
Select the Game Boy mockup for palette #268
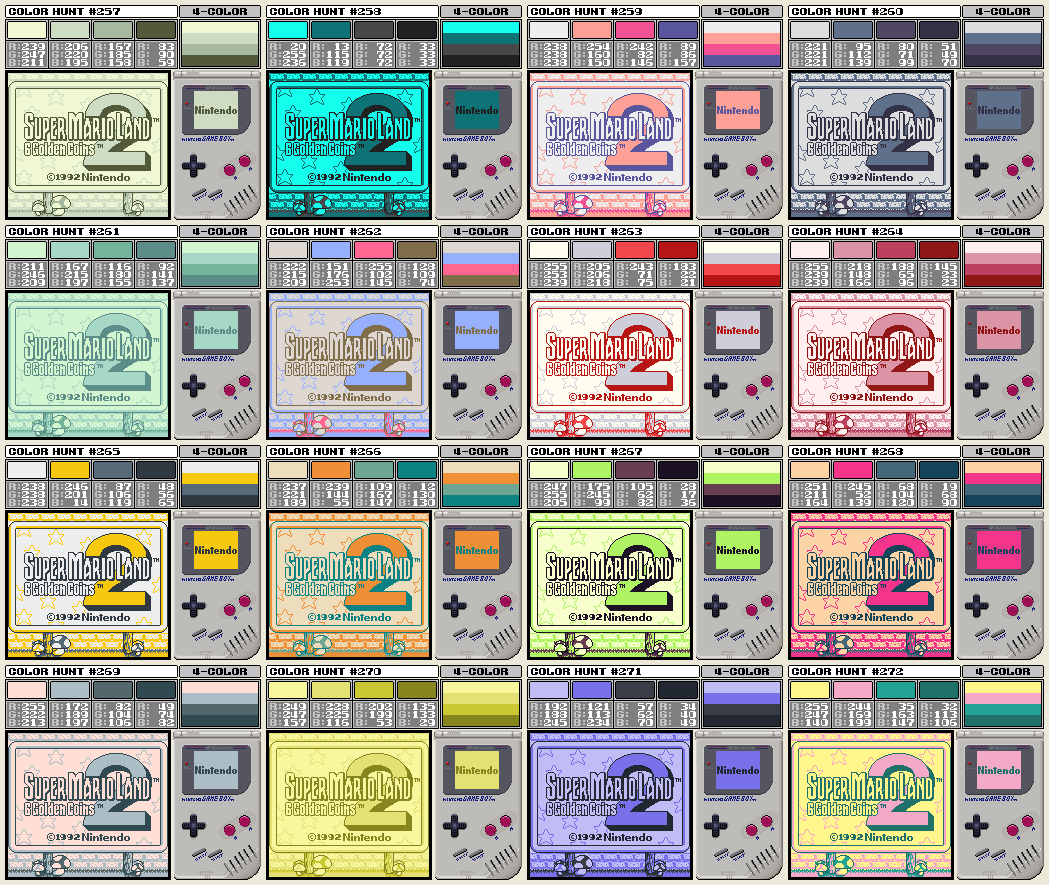click(x=1000, y=585)
